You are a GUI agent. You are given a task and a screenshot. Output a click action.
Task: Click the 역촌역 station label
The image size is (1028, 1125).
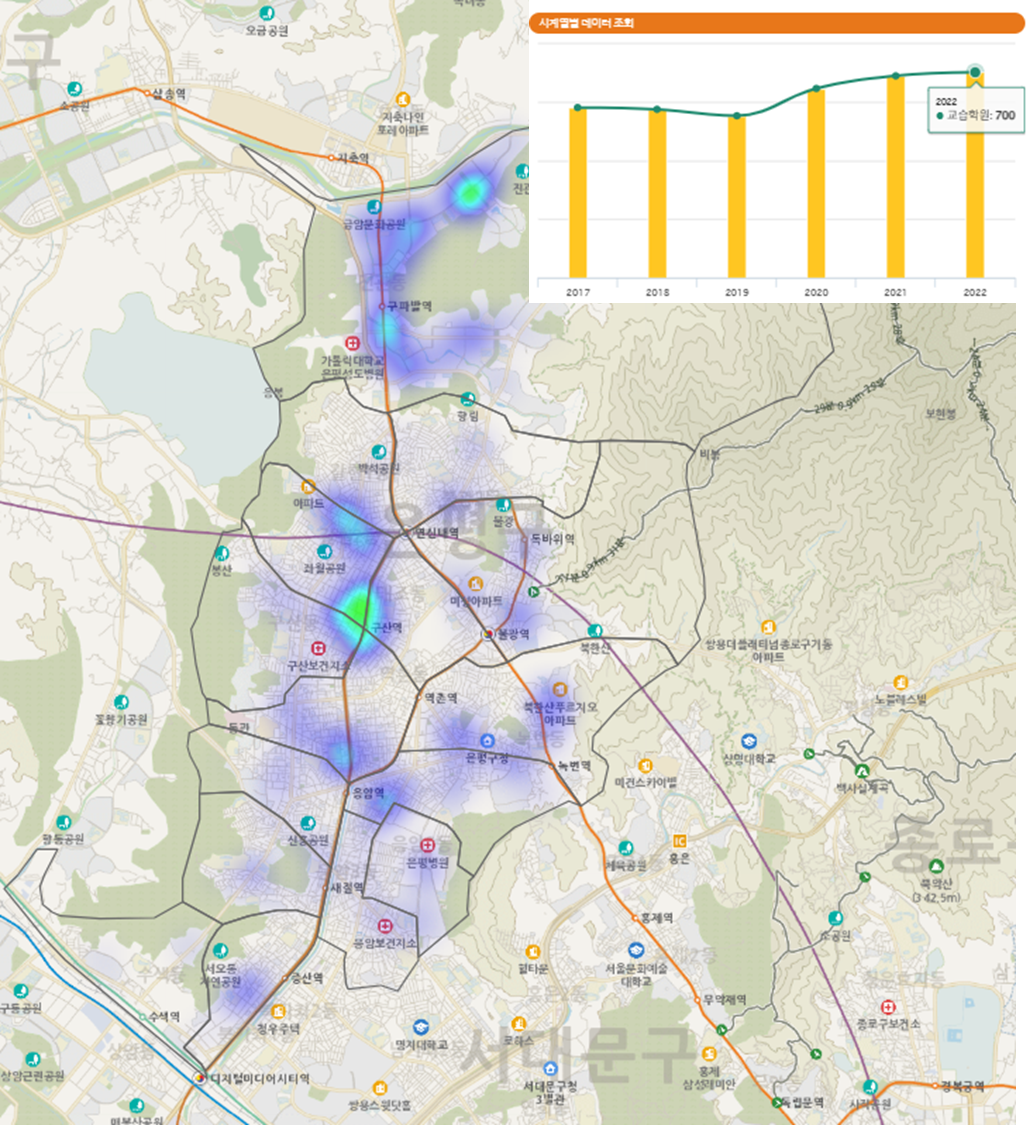point(441,697)
